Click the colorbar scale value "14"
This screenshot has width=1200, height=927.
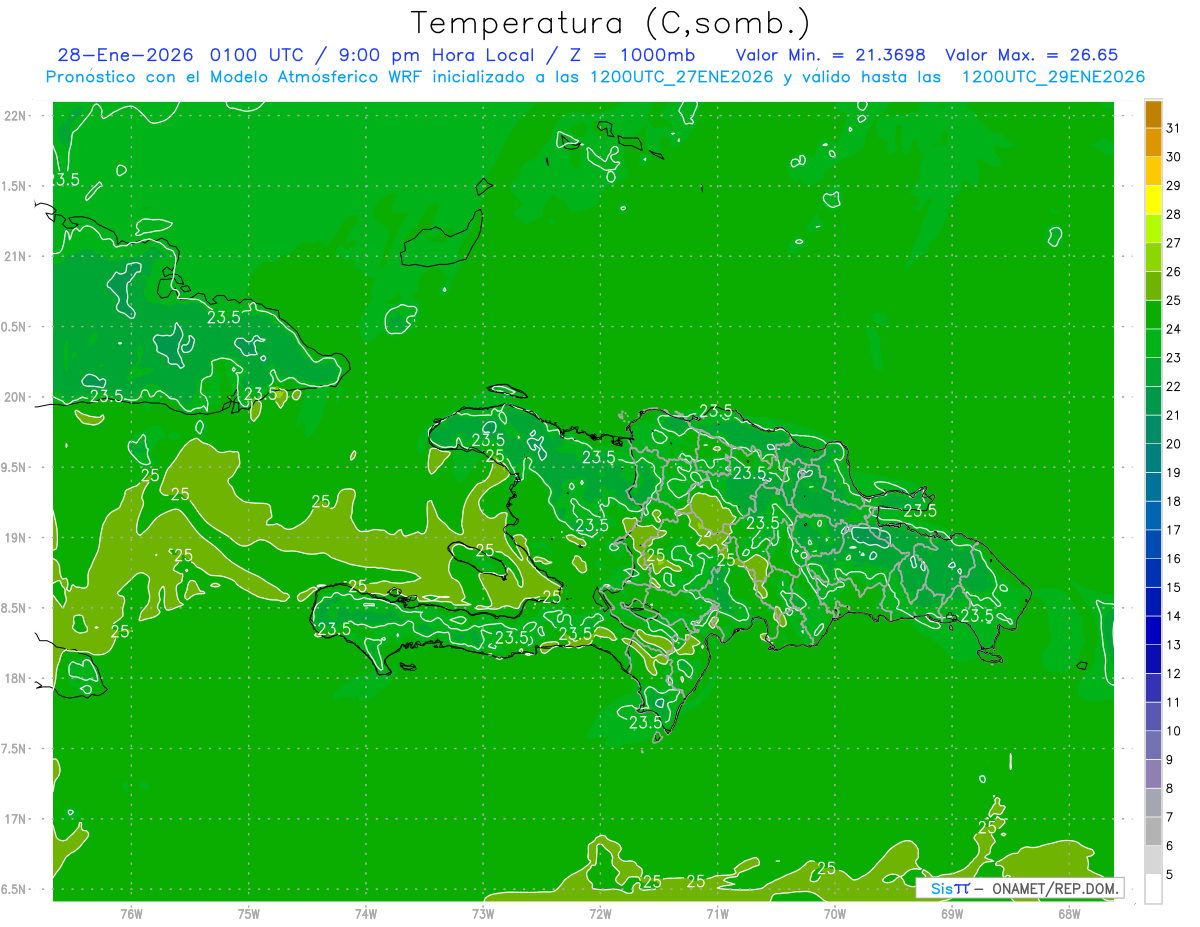(1174, 616)
